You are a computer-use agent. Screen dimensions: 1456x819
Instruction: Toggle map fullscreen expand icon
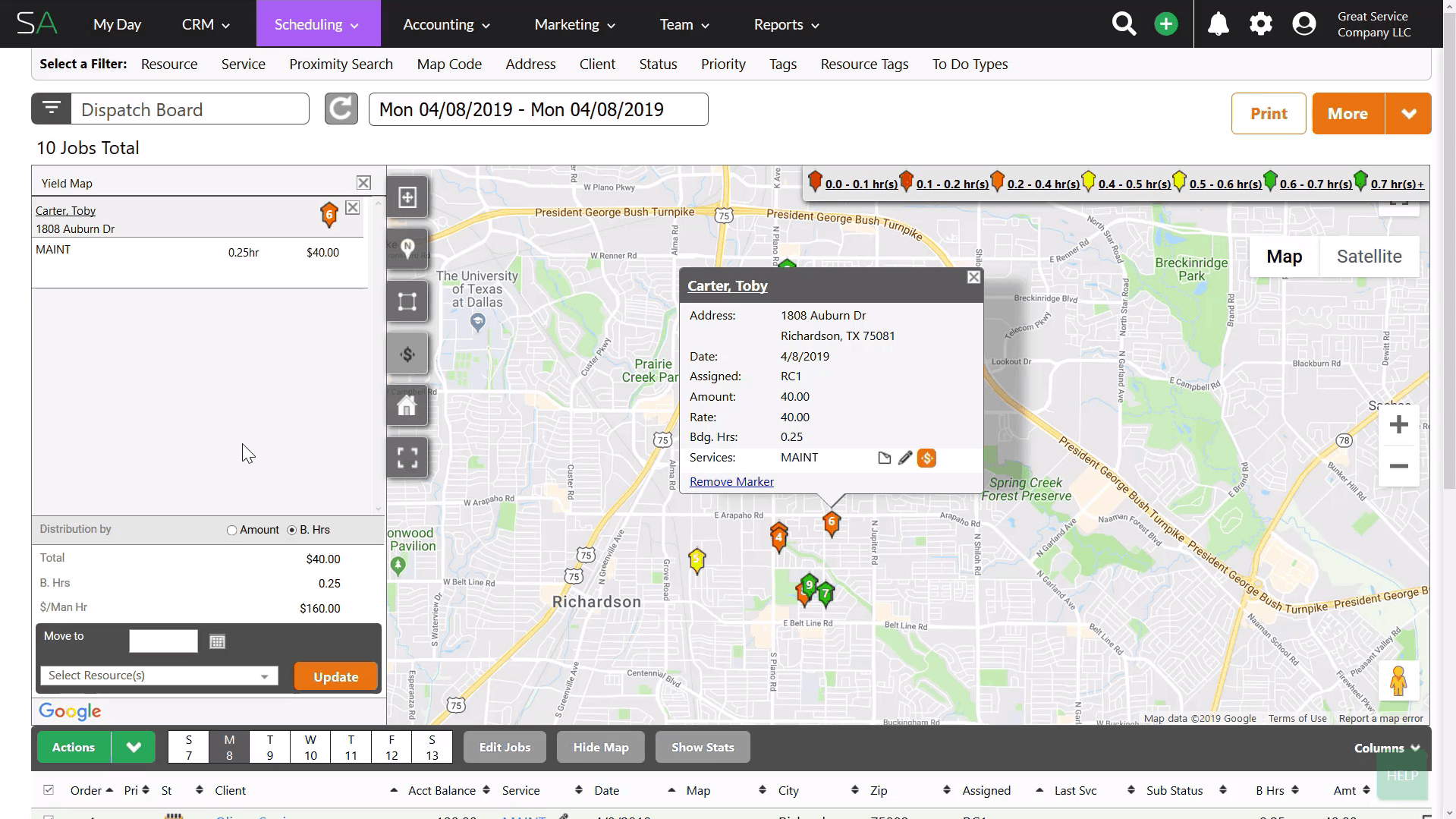click(407, 458)
